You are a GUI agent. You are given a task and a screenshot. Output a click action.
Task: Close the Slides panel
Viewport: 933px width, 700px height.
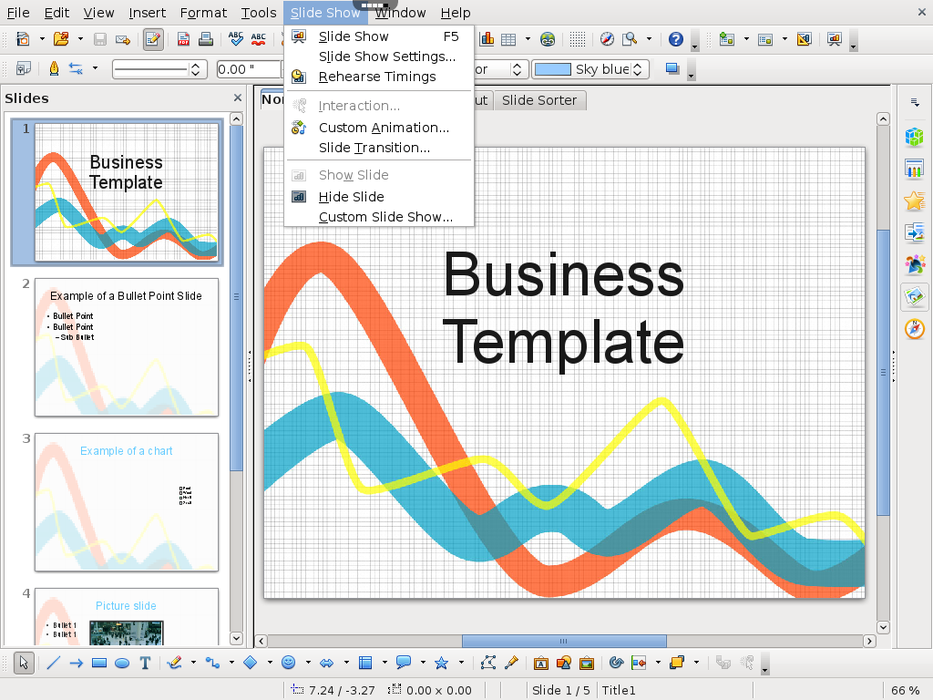[237, 98]
